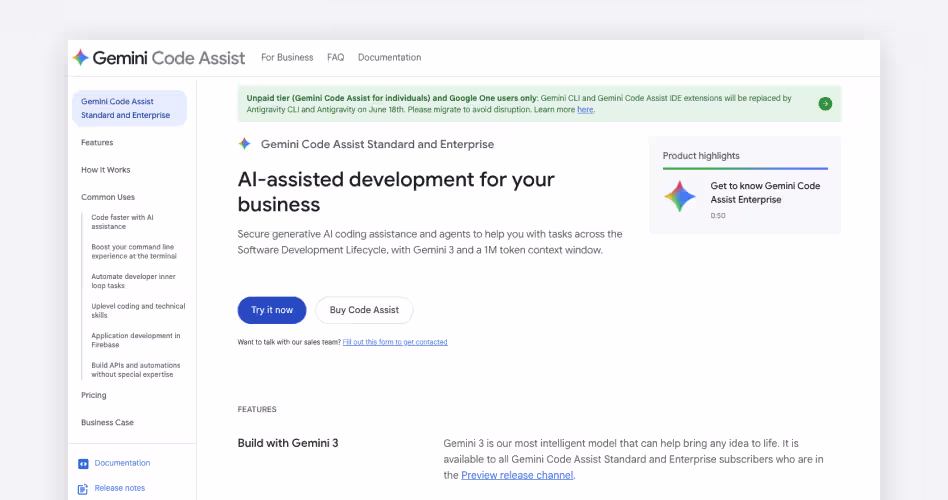Follow the 'here' link in green banner
Viewport: 948px width, 500px height.
point(585,110)
